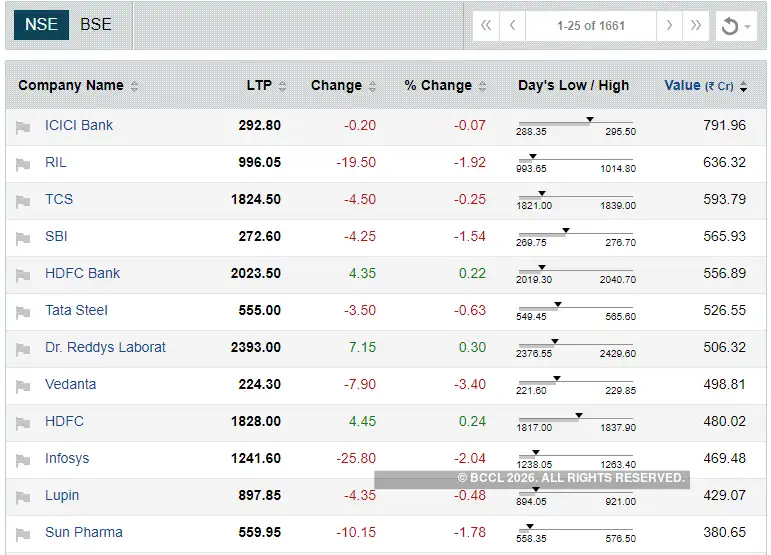The height and width of the screenshot is (555, 771).
Task: Open the Dr. Reddys Laborat link
Action: (x=105, y=347)
